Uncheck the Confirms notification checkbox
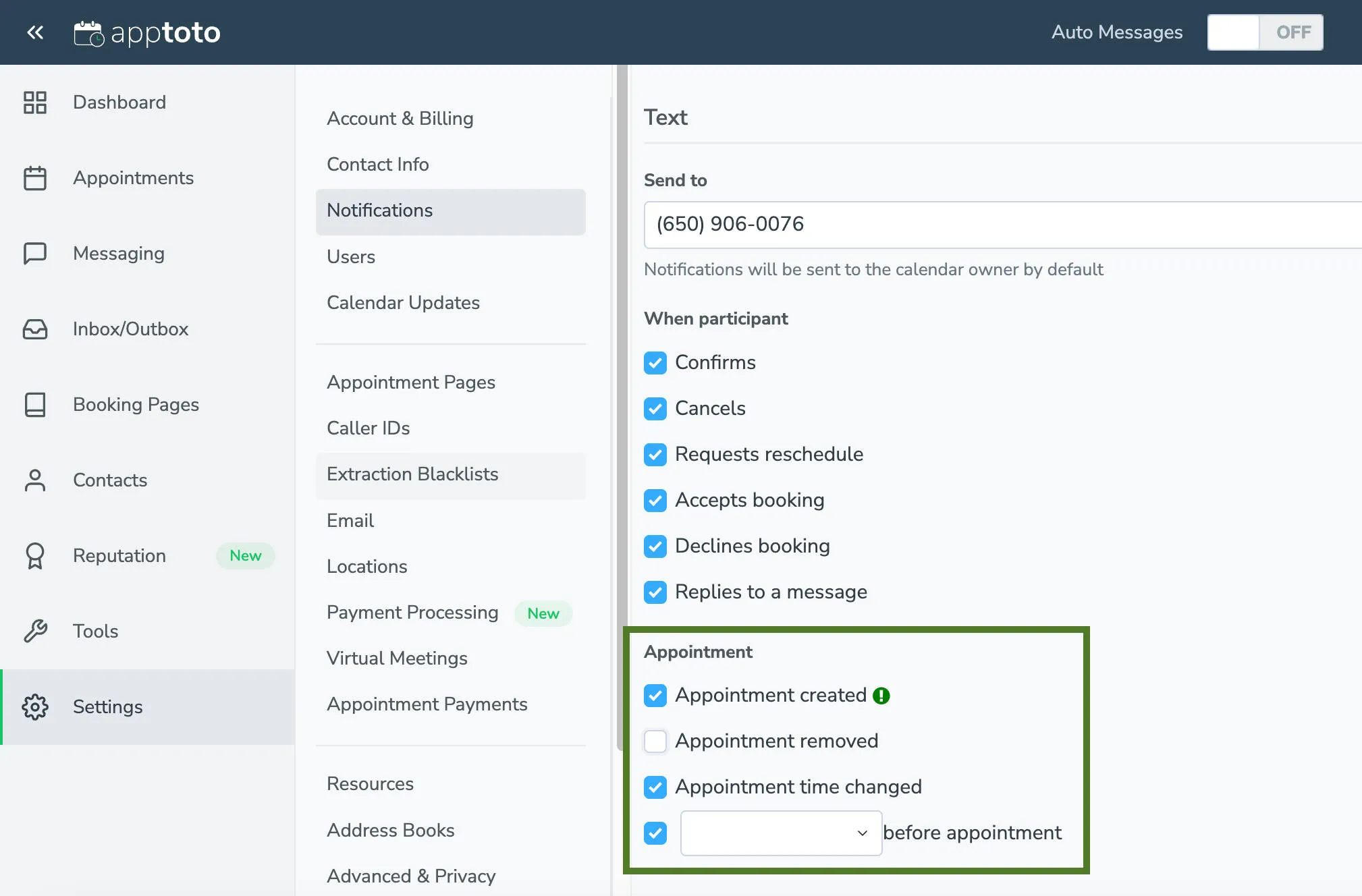The image size is (1362, 896). 655,362
